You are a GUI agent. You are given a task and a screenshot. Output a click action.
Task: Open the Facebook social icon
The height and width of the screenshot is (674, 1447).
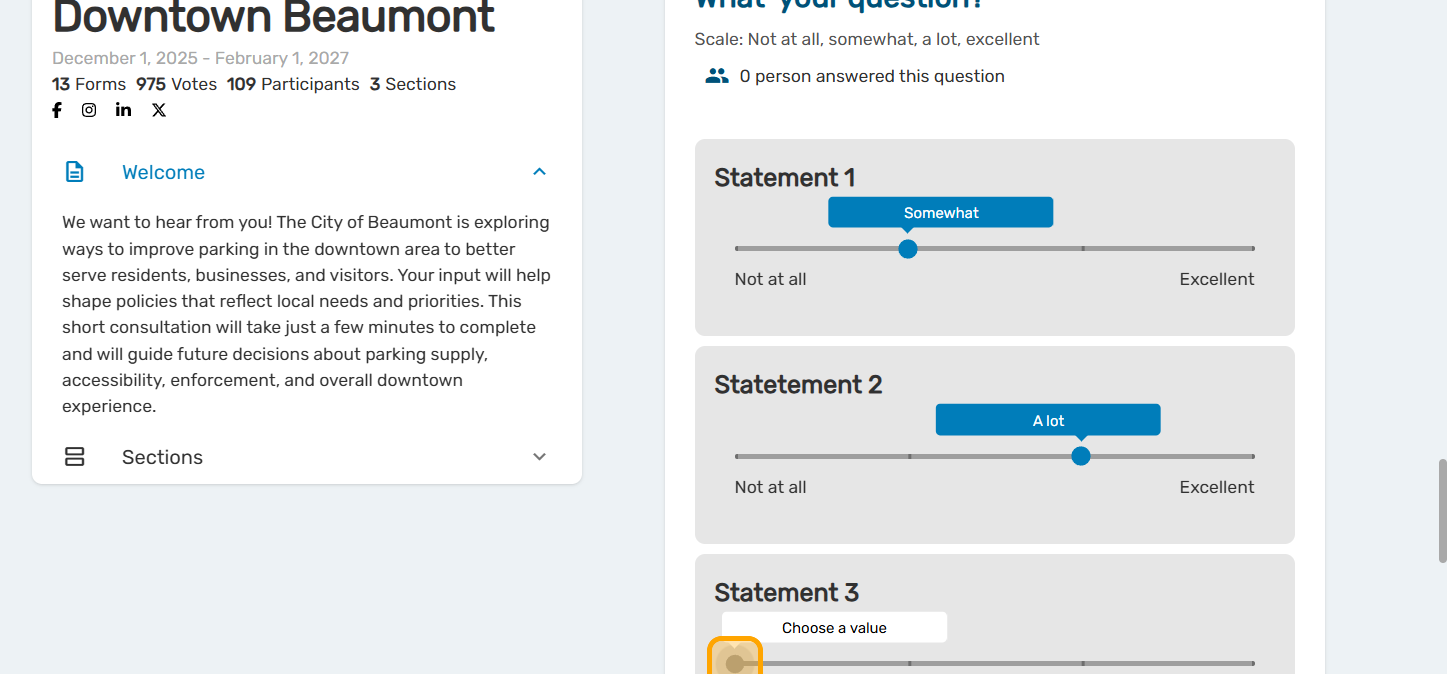pos(57,110)
